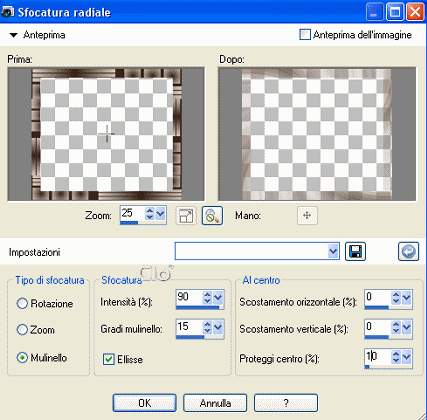Viewport: 427px width, 420px height.
Task: Toggle the preview magnifier icon next to Zoom
Action: click(x=212, y=216)
